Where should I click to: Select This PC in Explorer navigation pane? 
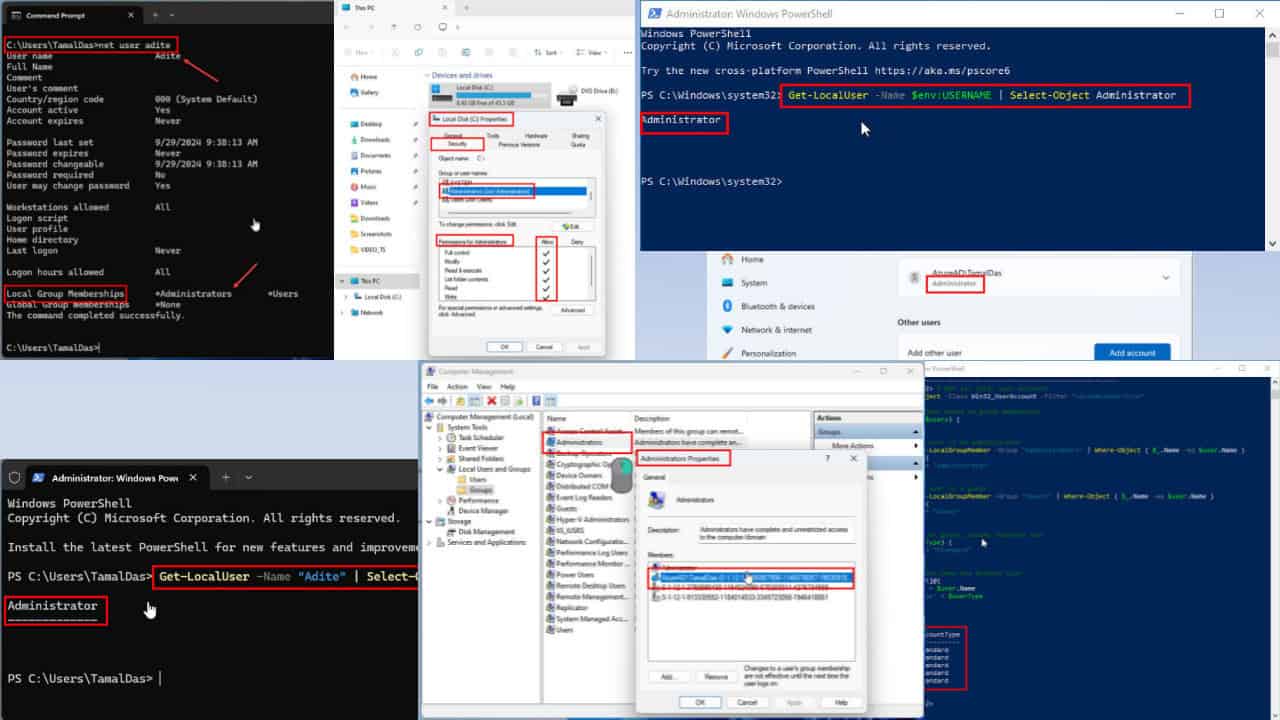point(380,281)
